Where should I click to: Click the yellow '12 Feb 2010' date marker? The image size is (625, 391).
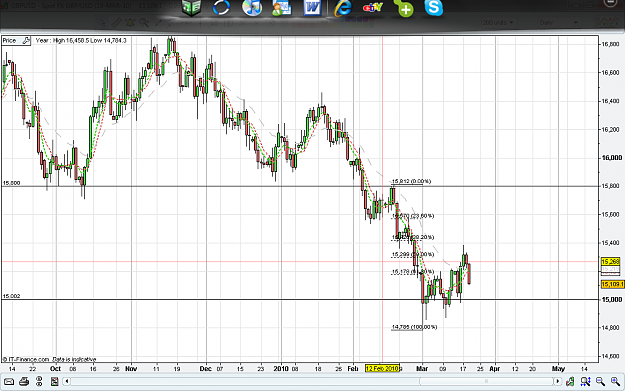coord(382,369)
